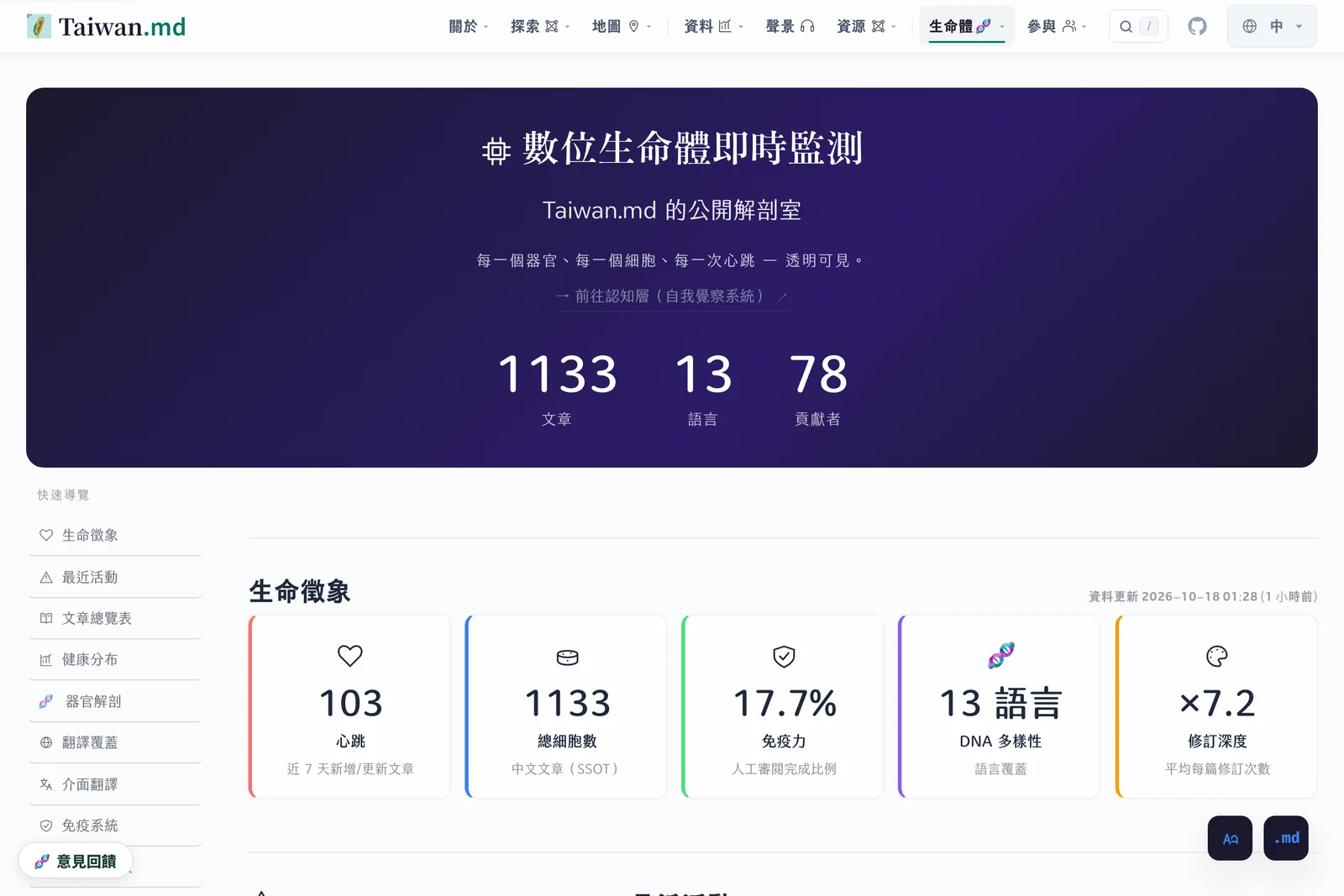Open the 生命體 menu item
Screen dimensions: 1344x896
coord(967,26)
